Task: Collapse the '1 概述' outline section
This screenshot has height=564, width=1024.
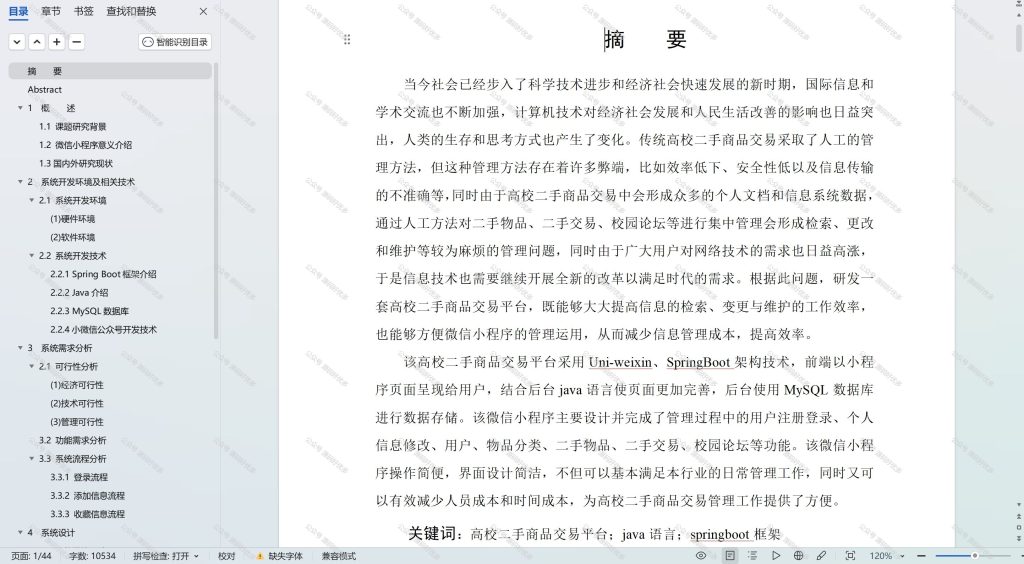Action: point(20,108)
